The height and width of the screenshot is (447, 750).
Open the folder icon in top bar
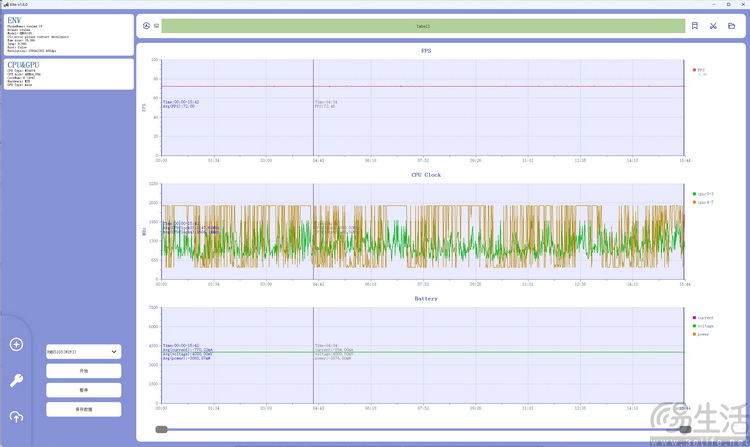click(x=731, y=26)
